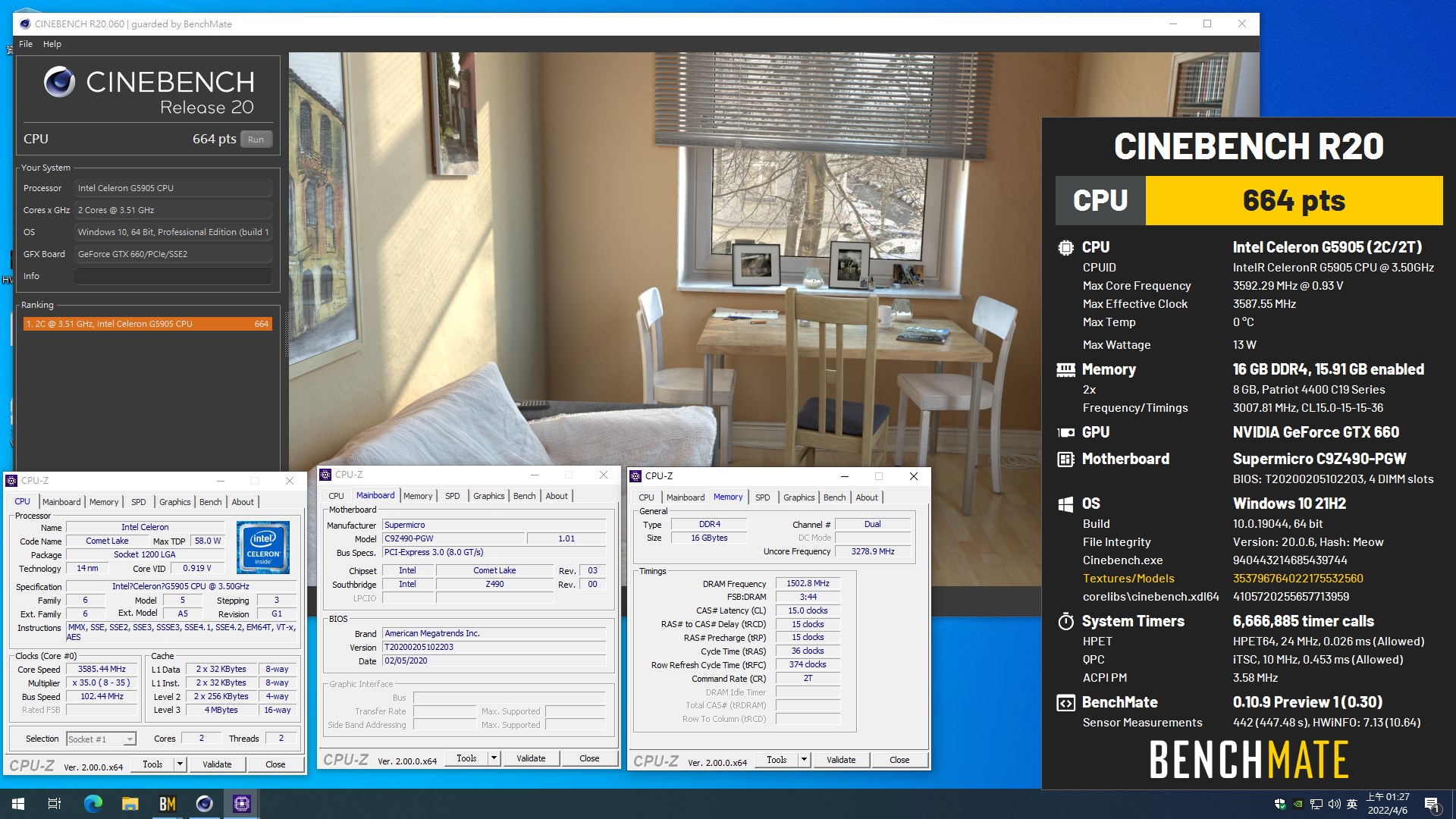Open Graphics tab in left CPU-Z window
This screenshot has width=1456, height=819.
[174, 502]
